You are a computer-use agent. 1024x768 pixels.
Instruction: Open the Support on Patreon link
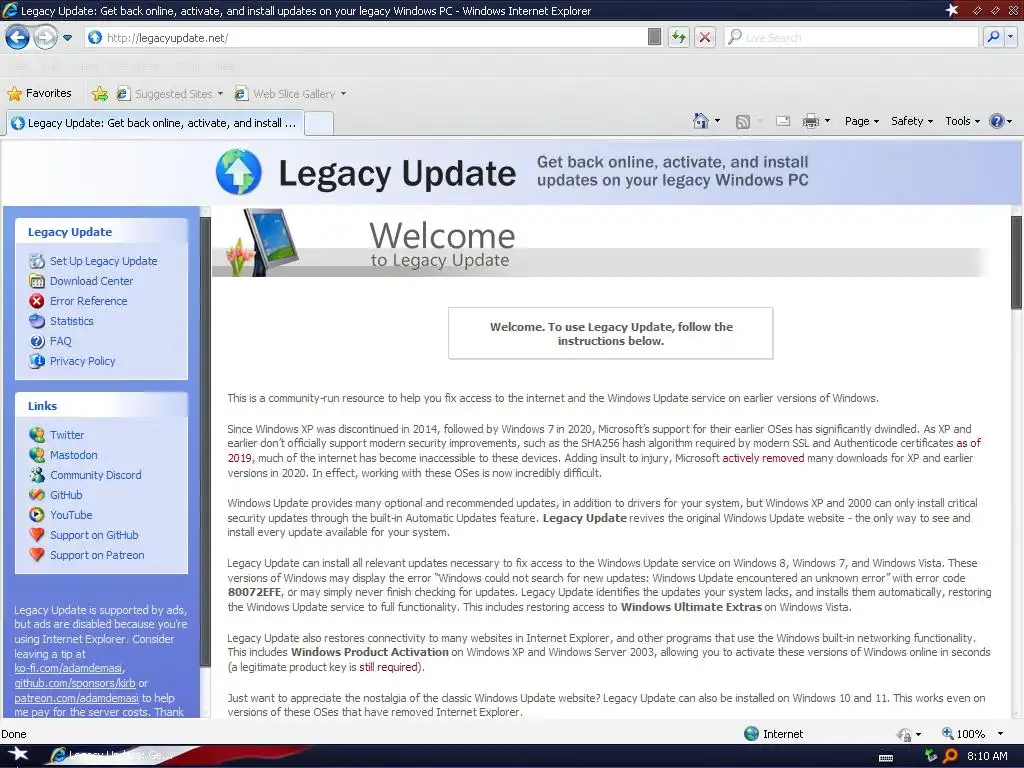coord(97,555)
